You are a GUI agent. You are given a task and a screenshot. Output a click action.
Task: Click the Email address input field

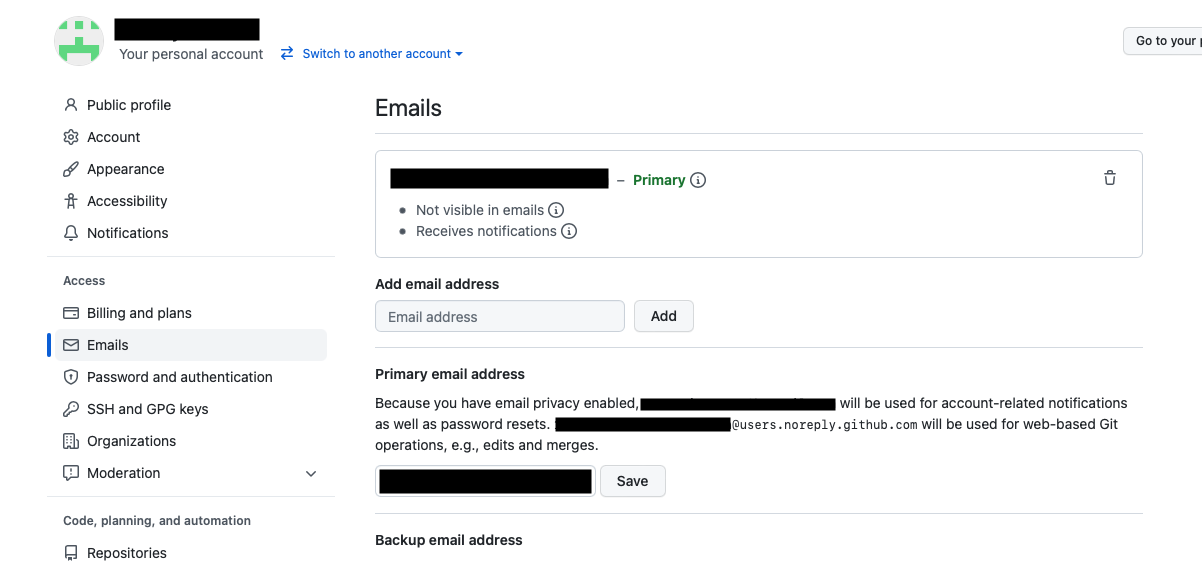[x=499, y=317]
